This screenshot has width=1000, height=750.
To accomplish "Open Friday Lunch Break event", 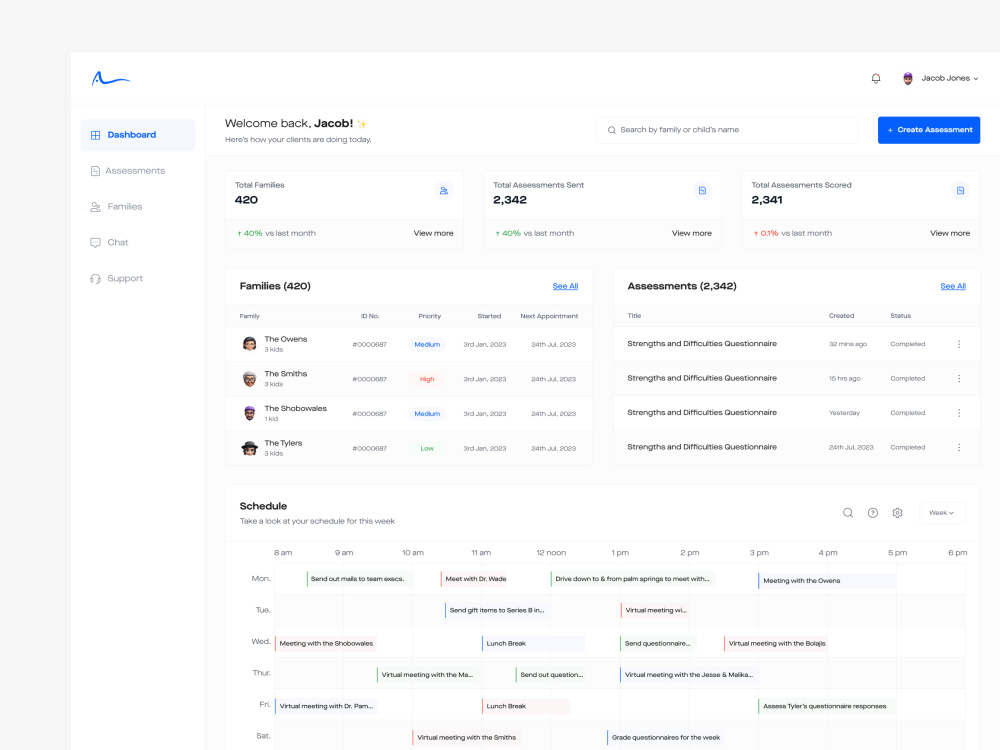I will pos(526,706).
